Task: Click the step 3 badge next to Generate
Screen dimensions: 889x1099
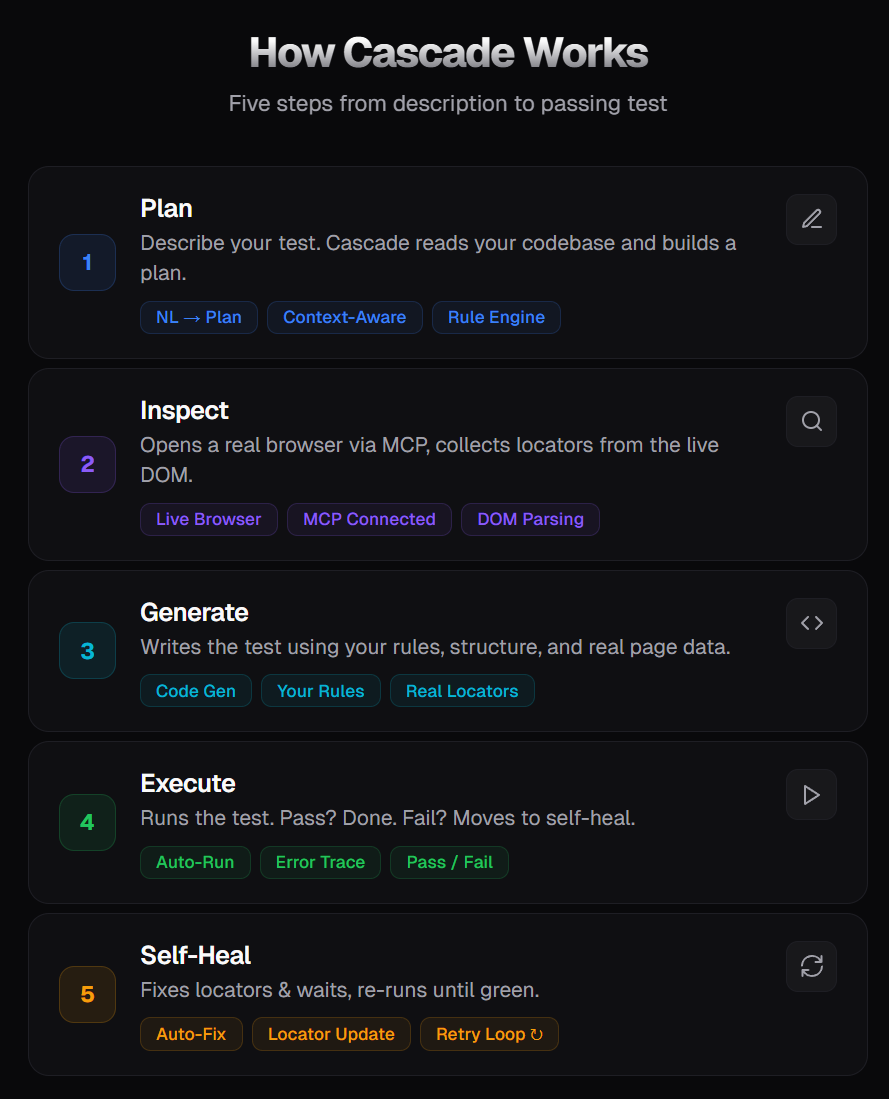Action: tap(87, 650)
